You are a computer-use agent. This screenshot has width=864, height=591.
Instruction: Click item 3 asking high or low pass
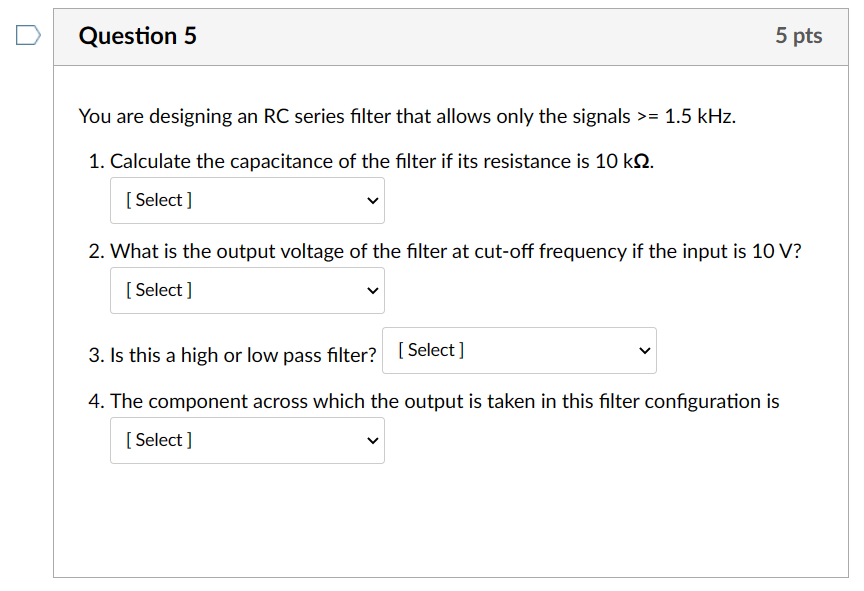235,354
